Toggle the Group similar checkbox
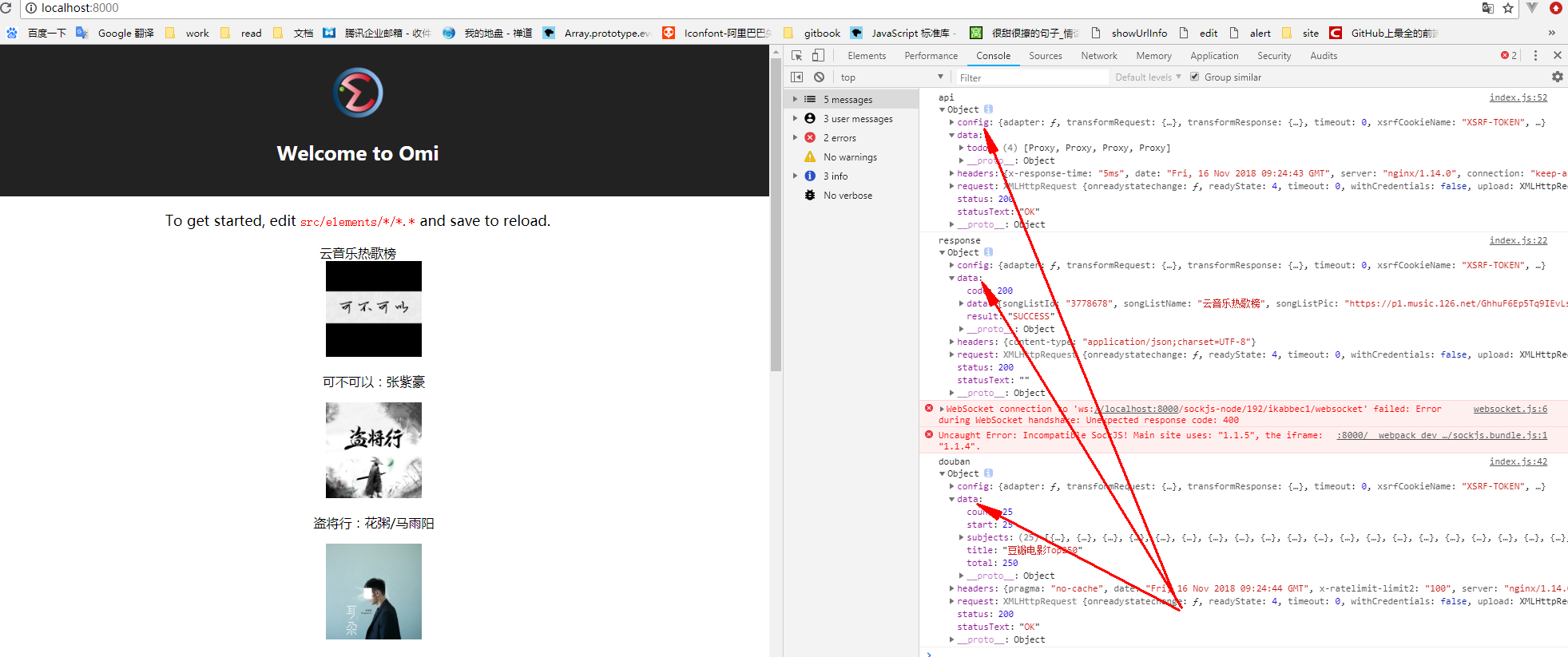This screenshot has width=1568, height=657. click(x=1194, y=77)
